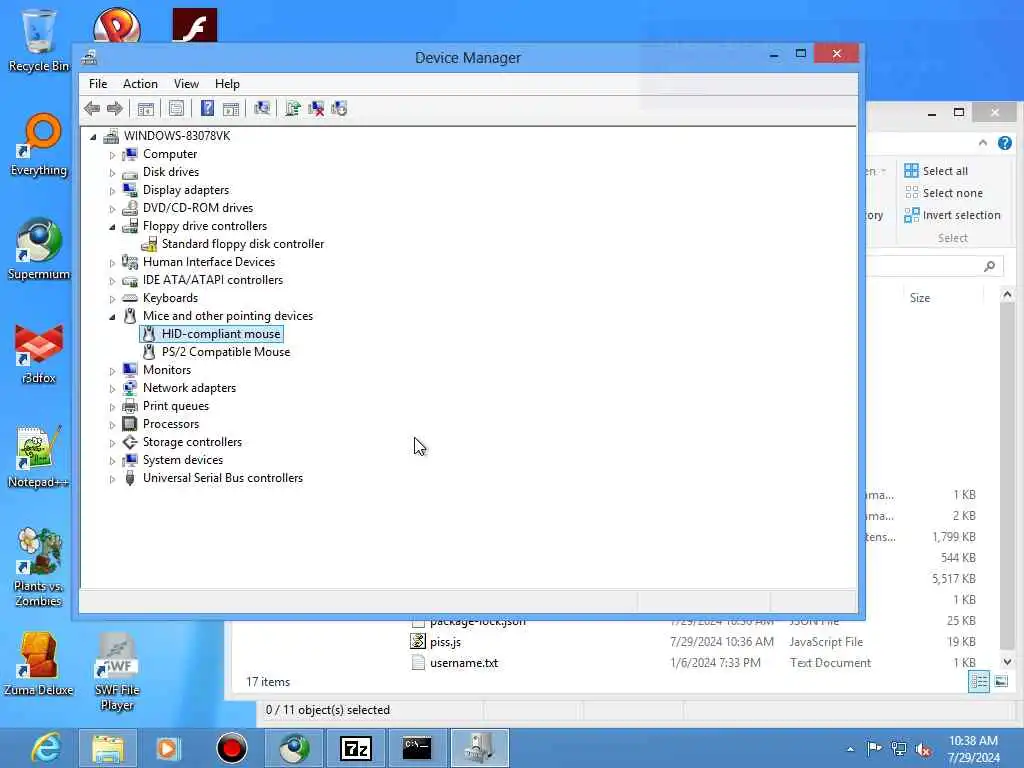Expand the Network adapters category
The height and width of the screenshot is (768, 1024).
point(112,389)
